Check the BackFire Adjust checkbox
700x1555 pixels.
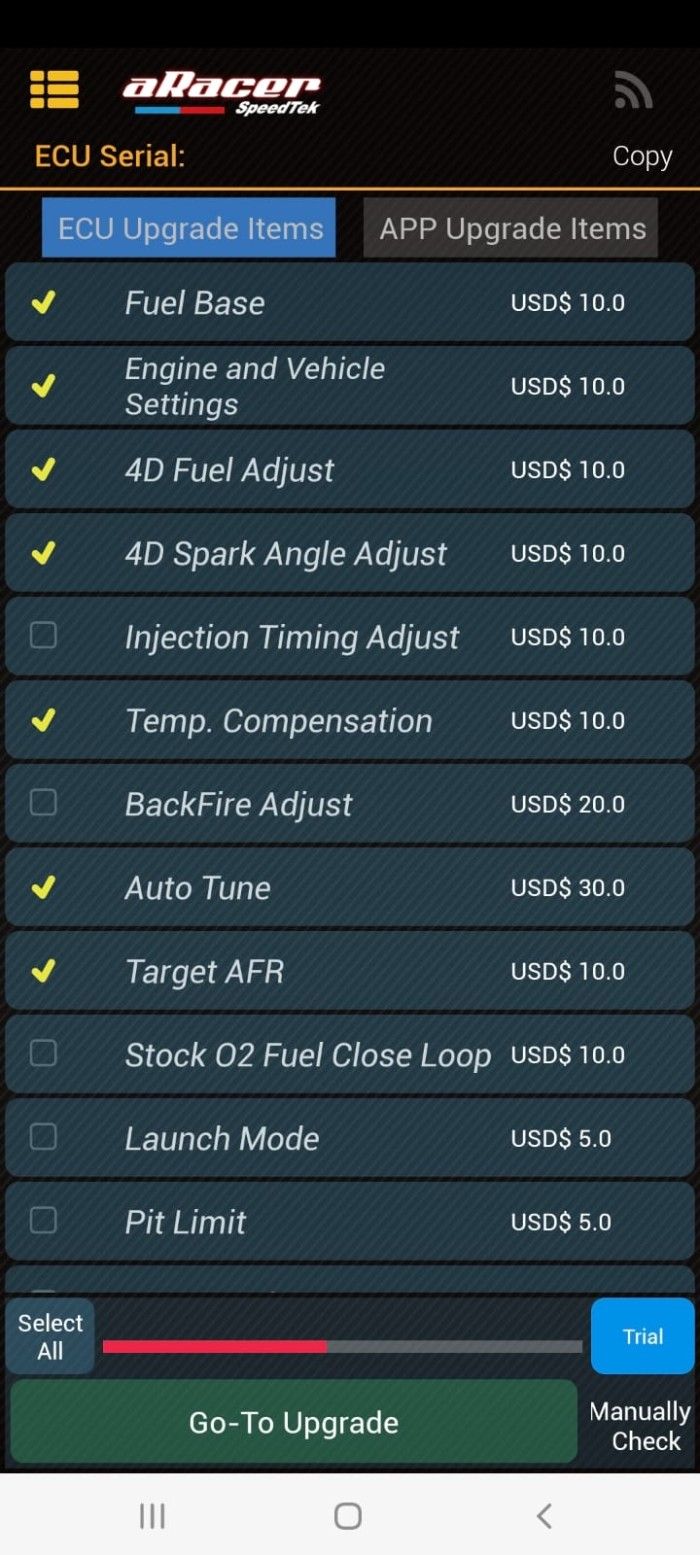coord(43,803)
